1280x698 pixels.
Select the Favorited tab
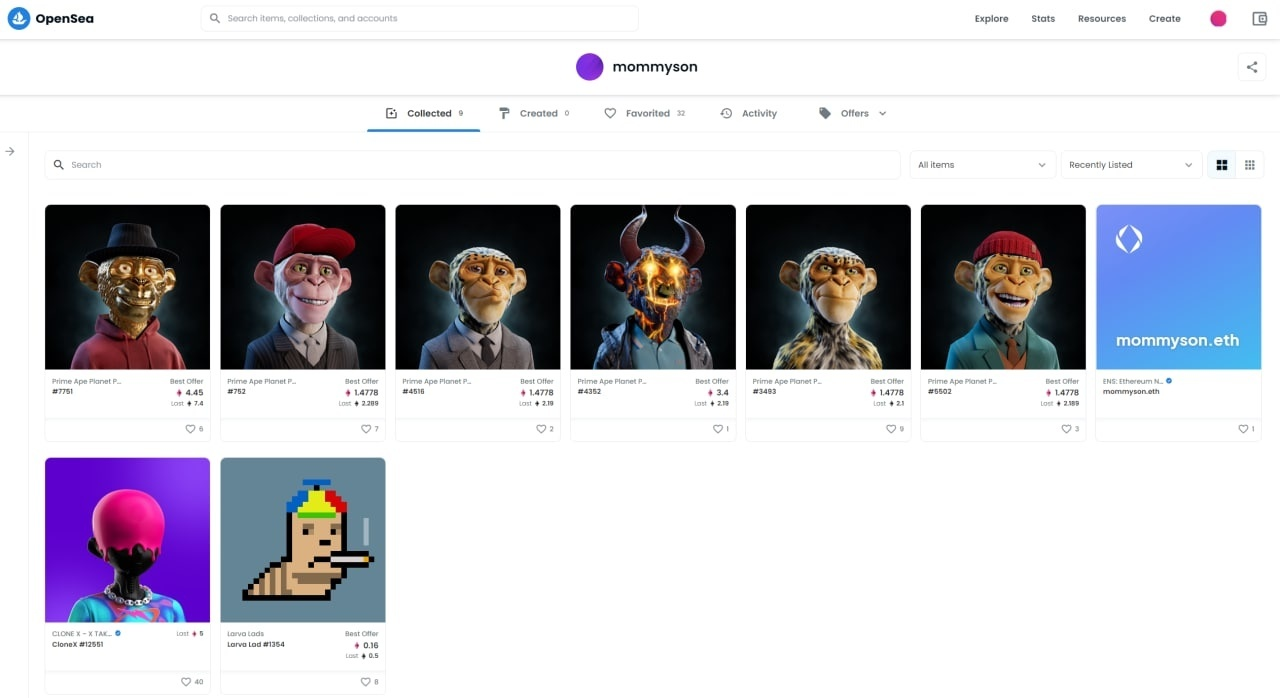(x=645, y=114)
